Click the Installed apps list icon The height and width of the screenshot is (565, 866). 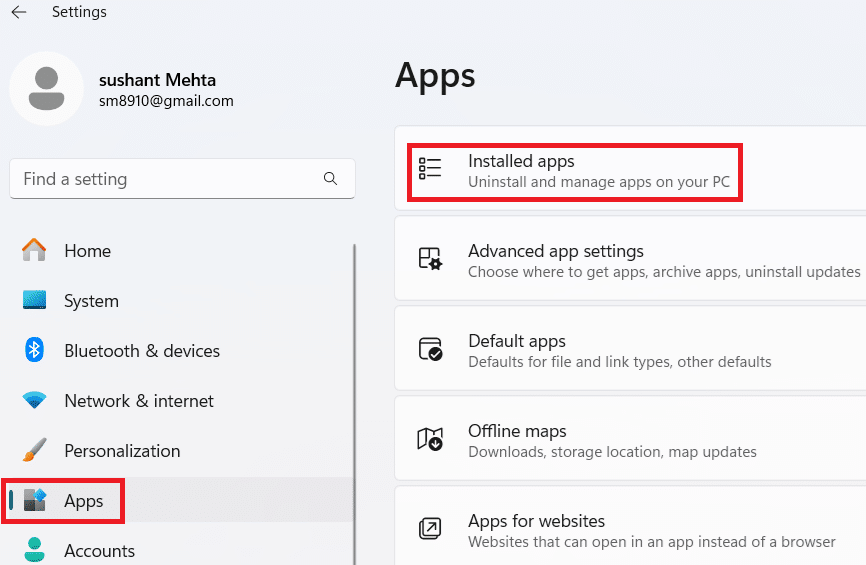click(430, 169)
